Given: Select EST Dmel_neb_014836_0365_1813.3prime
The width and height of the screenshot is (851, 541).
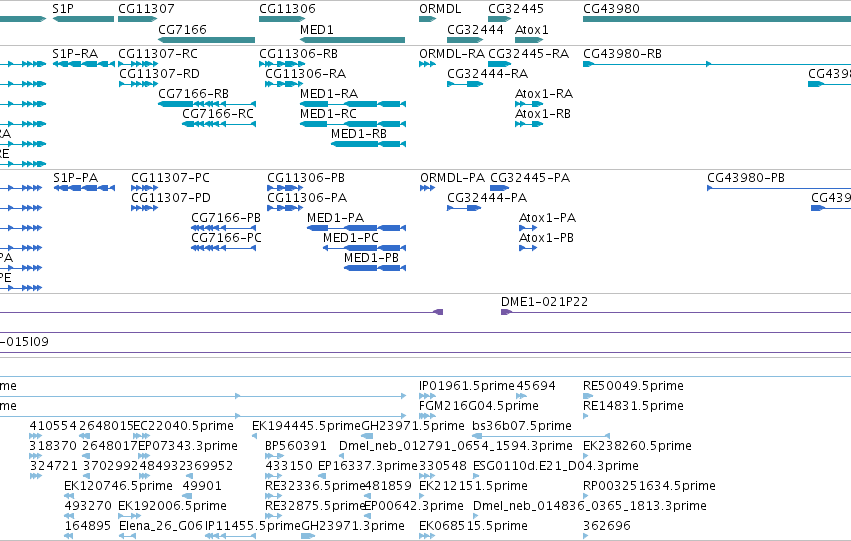Looking at the screenshot, I should click(x=475, y=516).
